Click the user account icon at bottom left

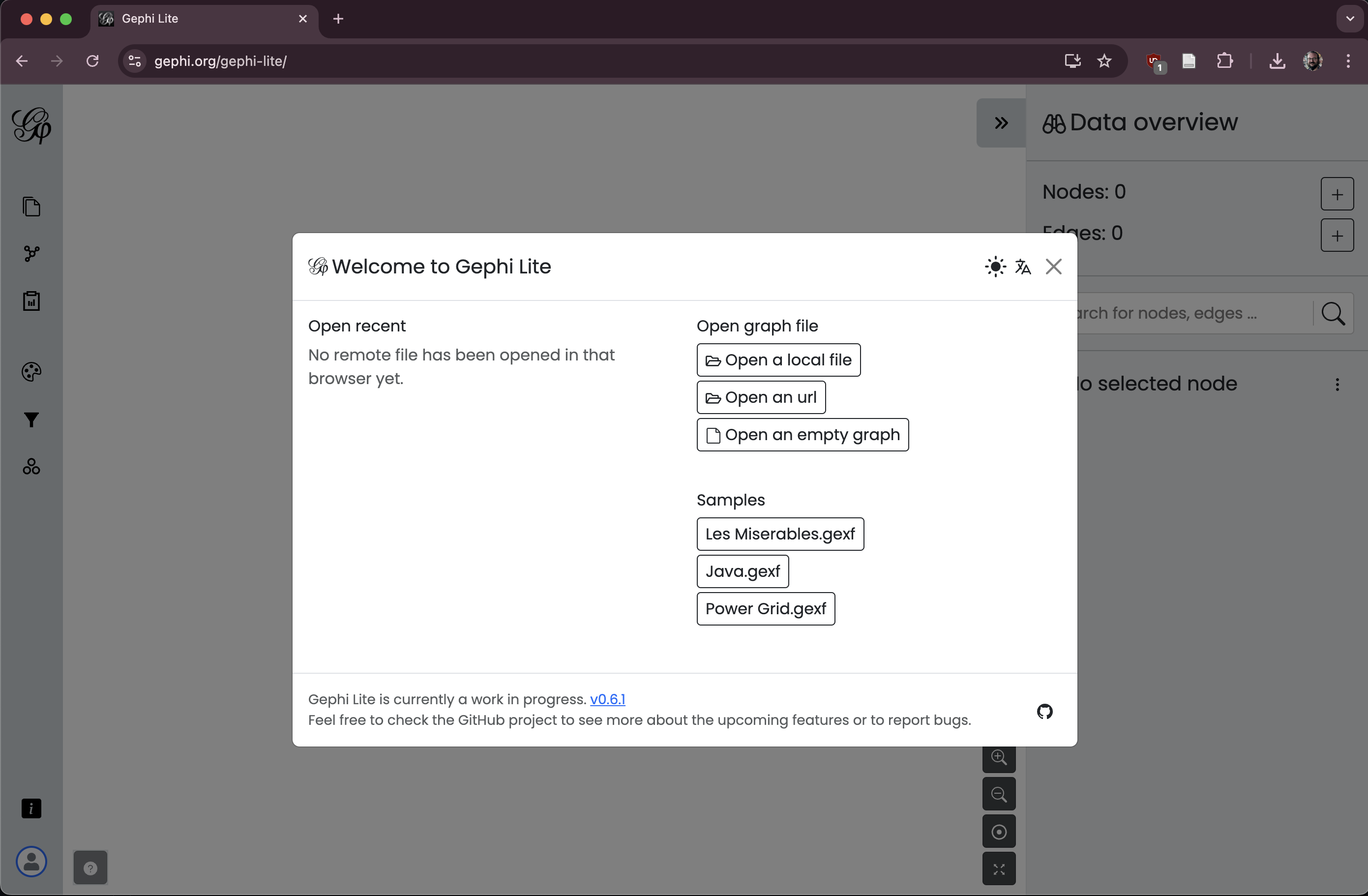31,862
